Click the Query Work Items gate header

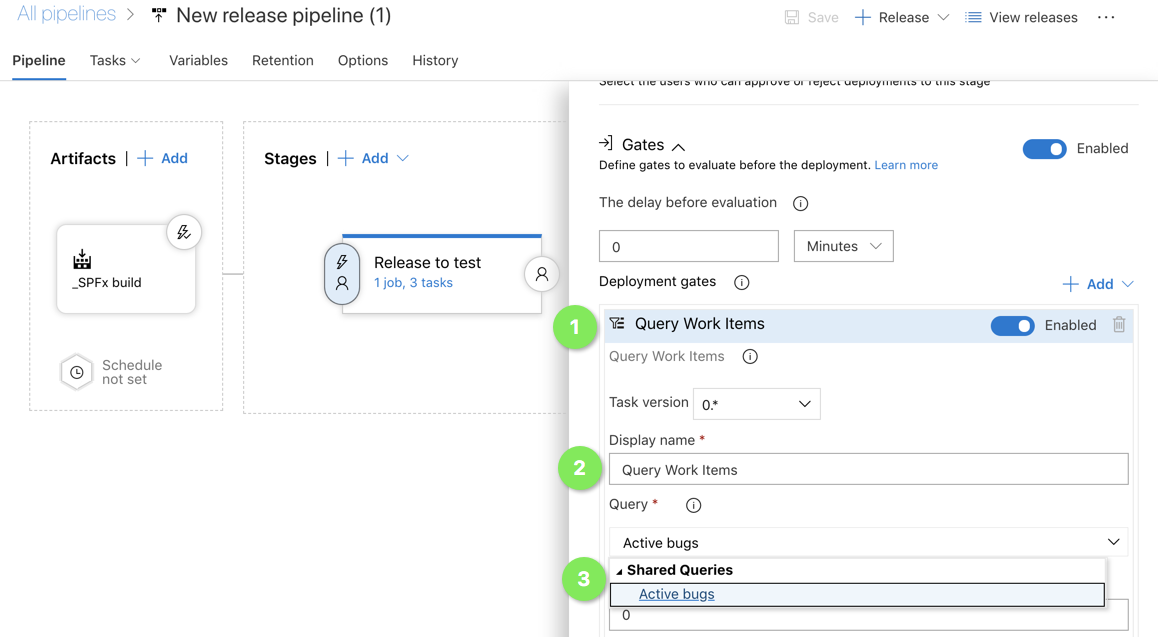click(868, 326)
